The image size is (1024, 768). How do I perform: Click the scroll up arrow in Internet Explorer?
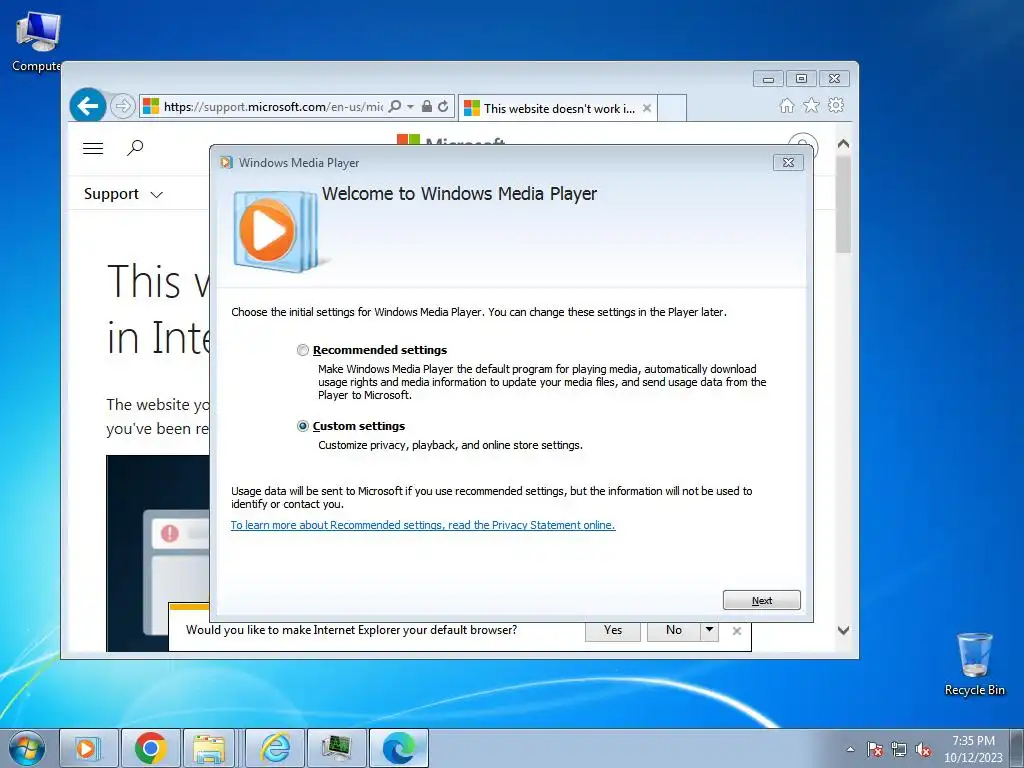pyautogui.click(x=843, y=144)
